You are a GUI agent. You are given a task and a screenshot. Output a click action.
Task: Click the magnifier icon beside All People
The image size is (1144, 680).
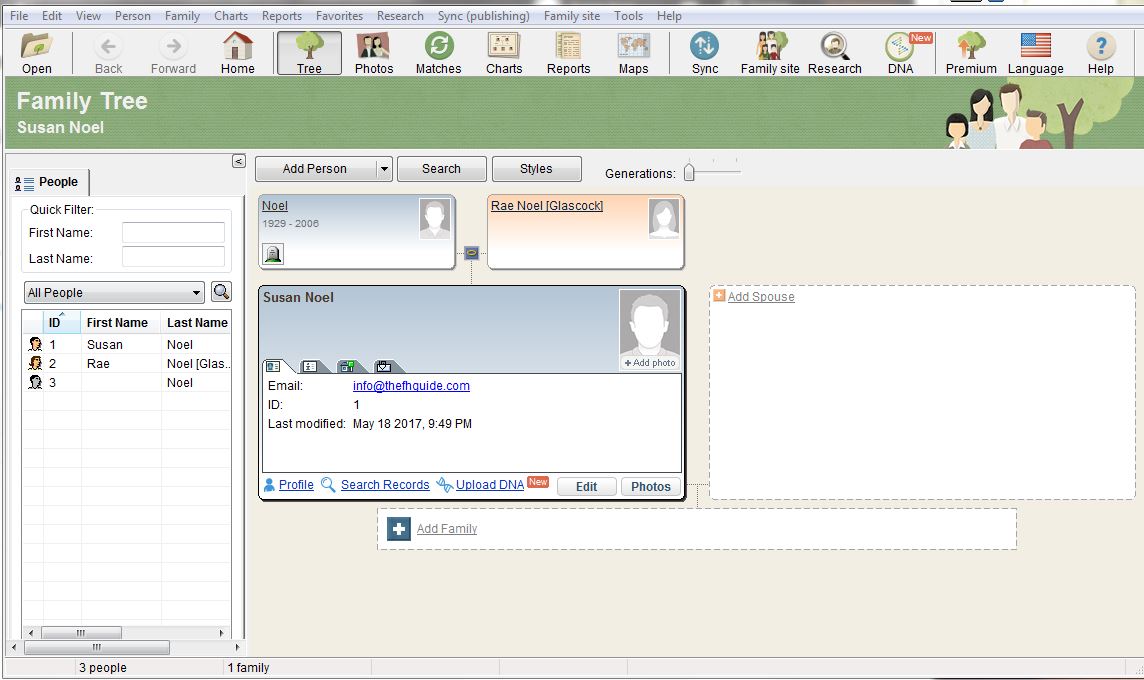(221, 292)
